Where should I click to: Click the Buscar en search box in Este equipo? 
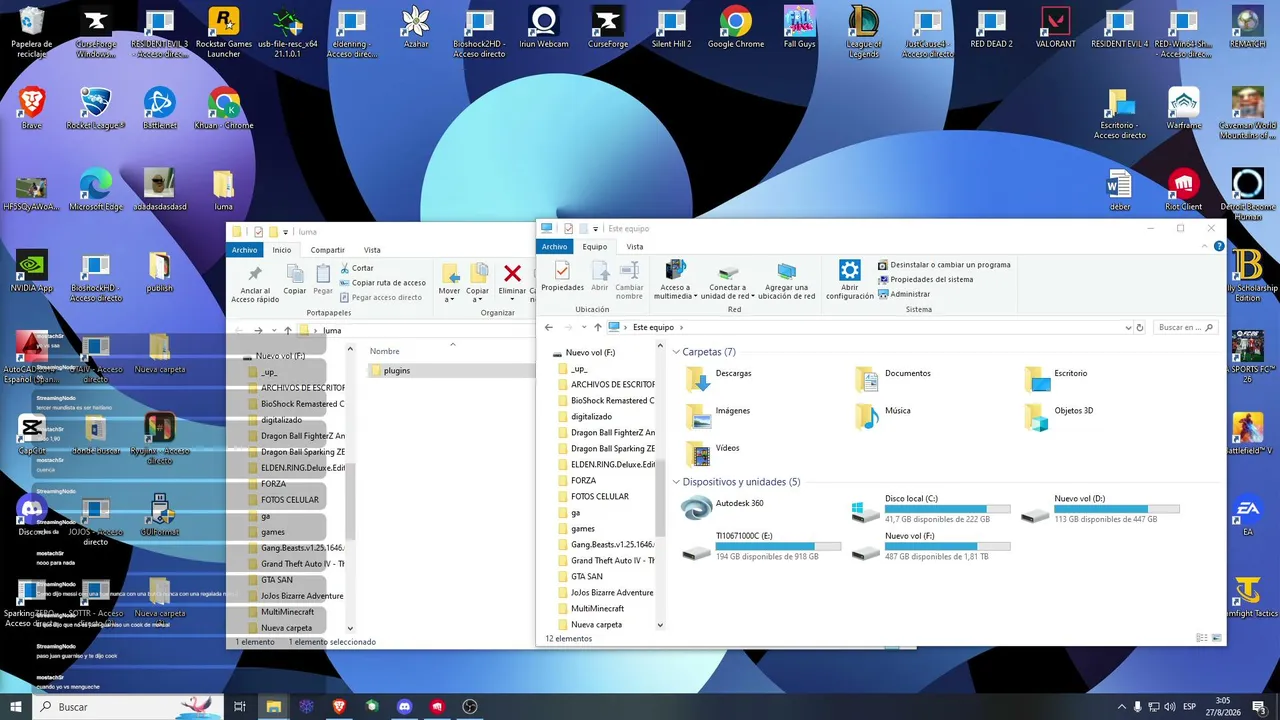tap(1185, 327)
